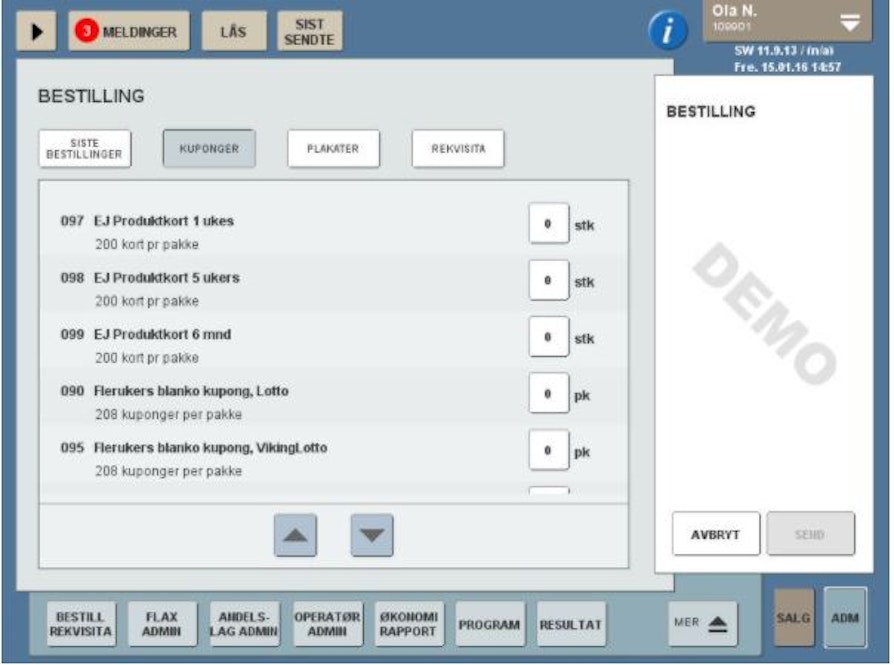Switch to the Rekvisita tab
The image size is (894, 665).
(458, 149)
